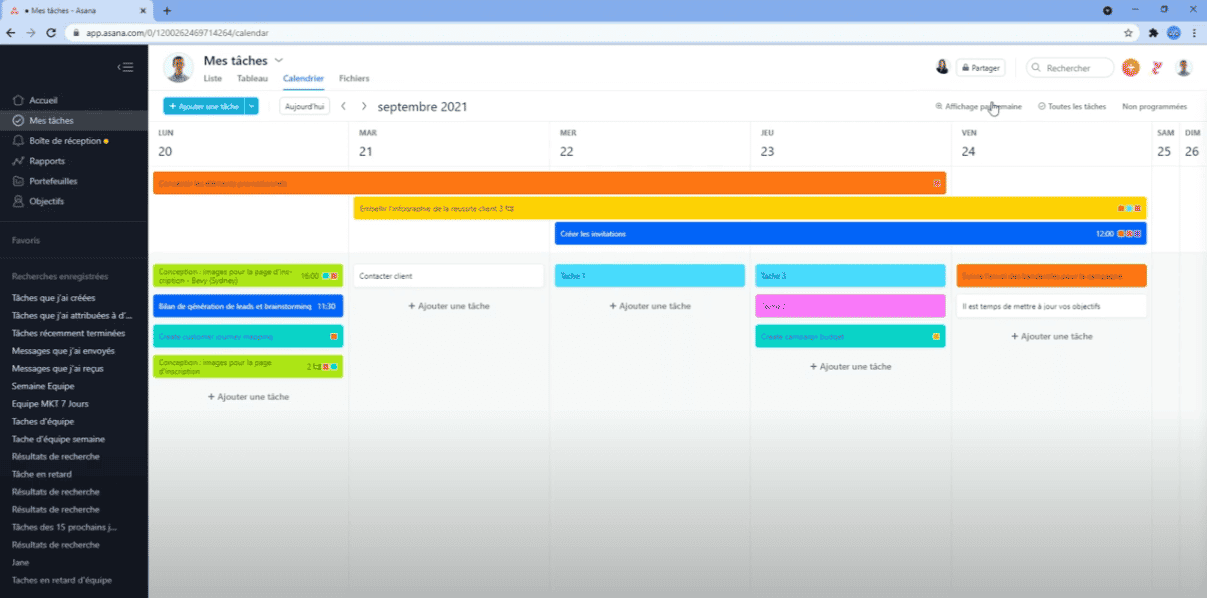The image size is (1207, 598).
Task: Open the Portefeuilles folder icon
Action: 17,181
